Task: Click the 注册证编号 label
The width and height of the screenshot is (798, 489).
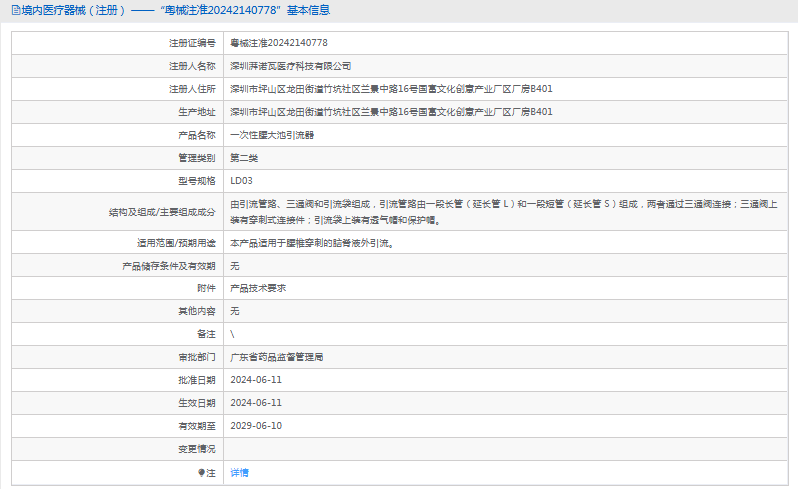Action: (192, 43)
